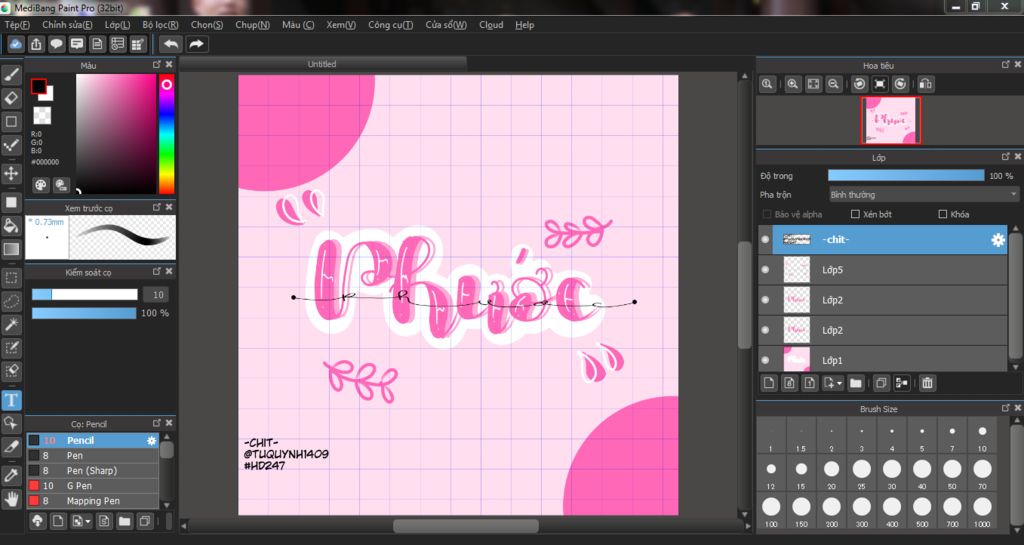The height and width of the screenshot is (545, 1024).
Task: Choose brush size 1000 preset
Action: coord(982,510)
